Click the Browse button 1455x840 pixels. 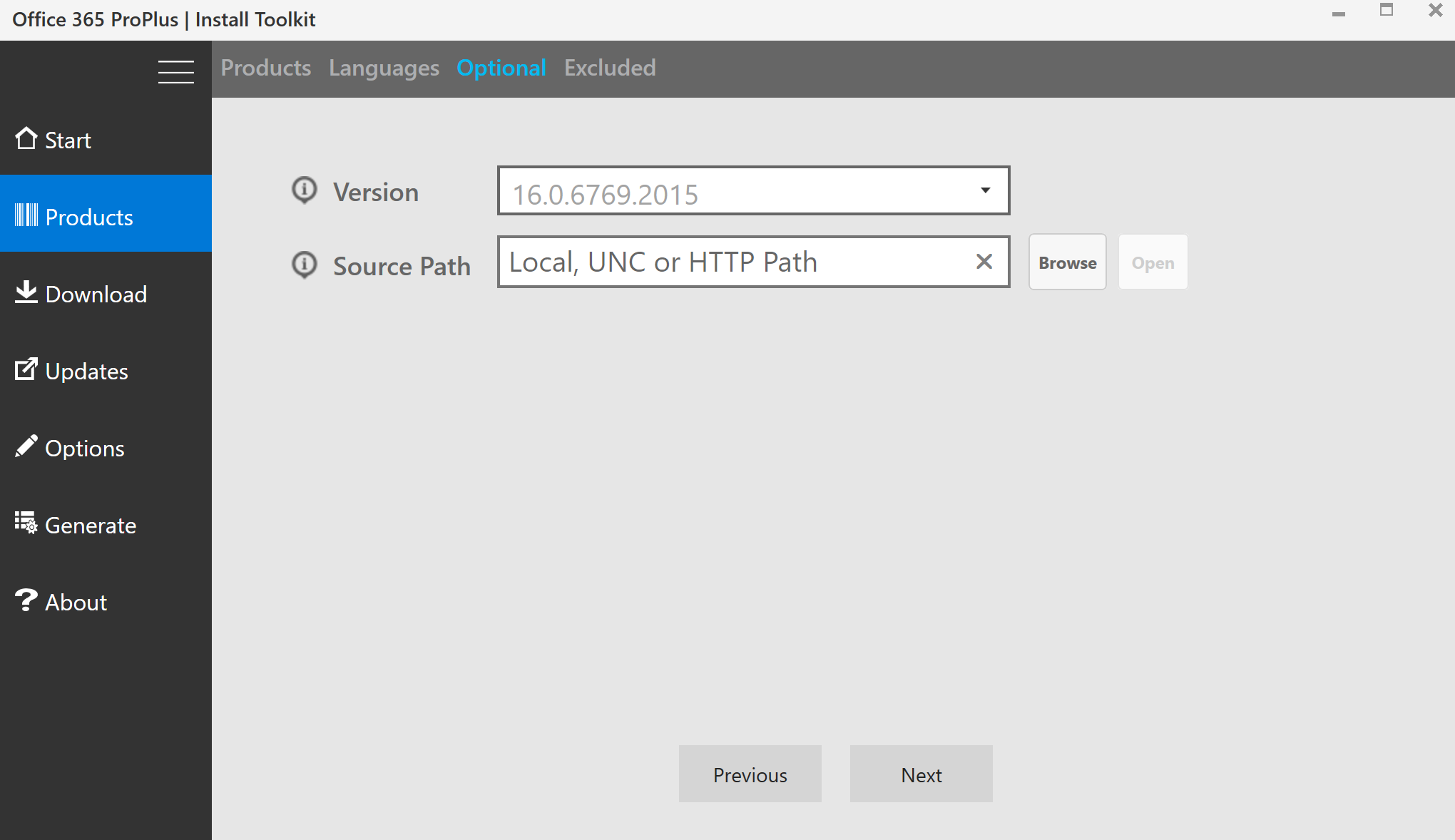[1067, 262]
